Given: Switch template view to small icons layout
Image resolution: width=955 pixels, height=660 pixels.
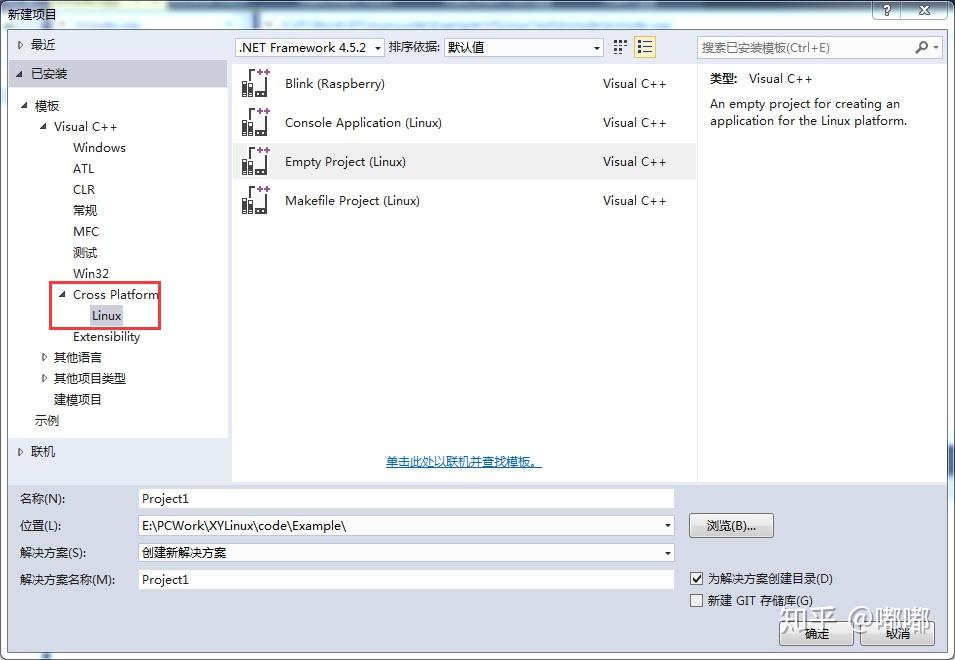Looking at the screenshot, I should click(x=618, y=46).
